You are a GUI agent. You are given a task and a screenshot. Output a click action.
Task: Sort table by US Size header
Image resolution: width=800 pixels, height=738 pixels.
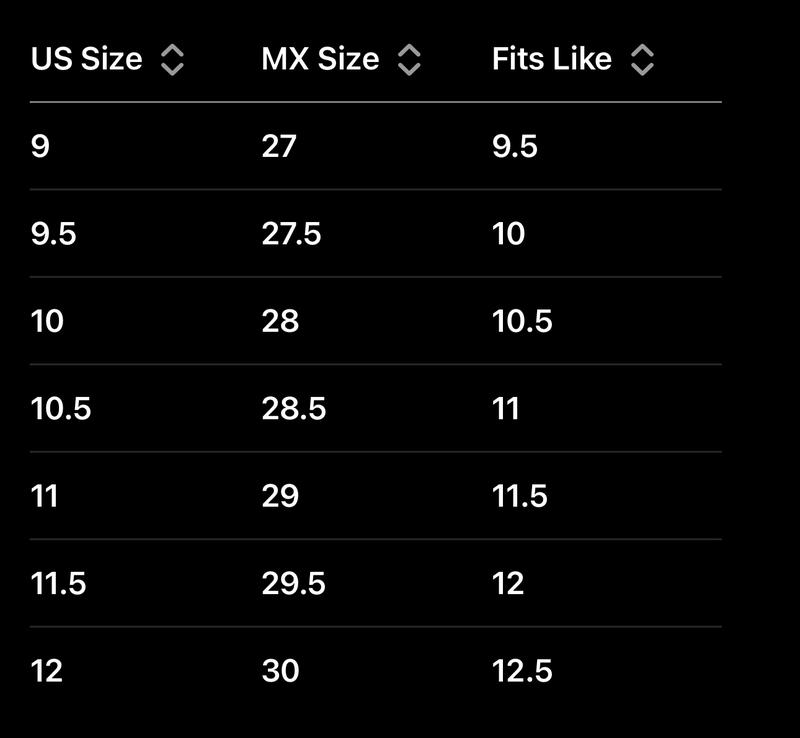tap(87, 60)
